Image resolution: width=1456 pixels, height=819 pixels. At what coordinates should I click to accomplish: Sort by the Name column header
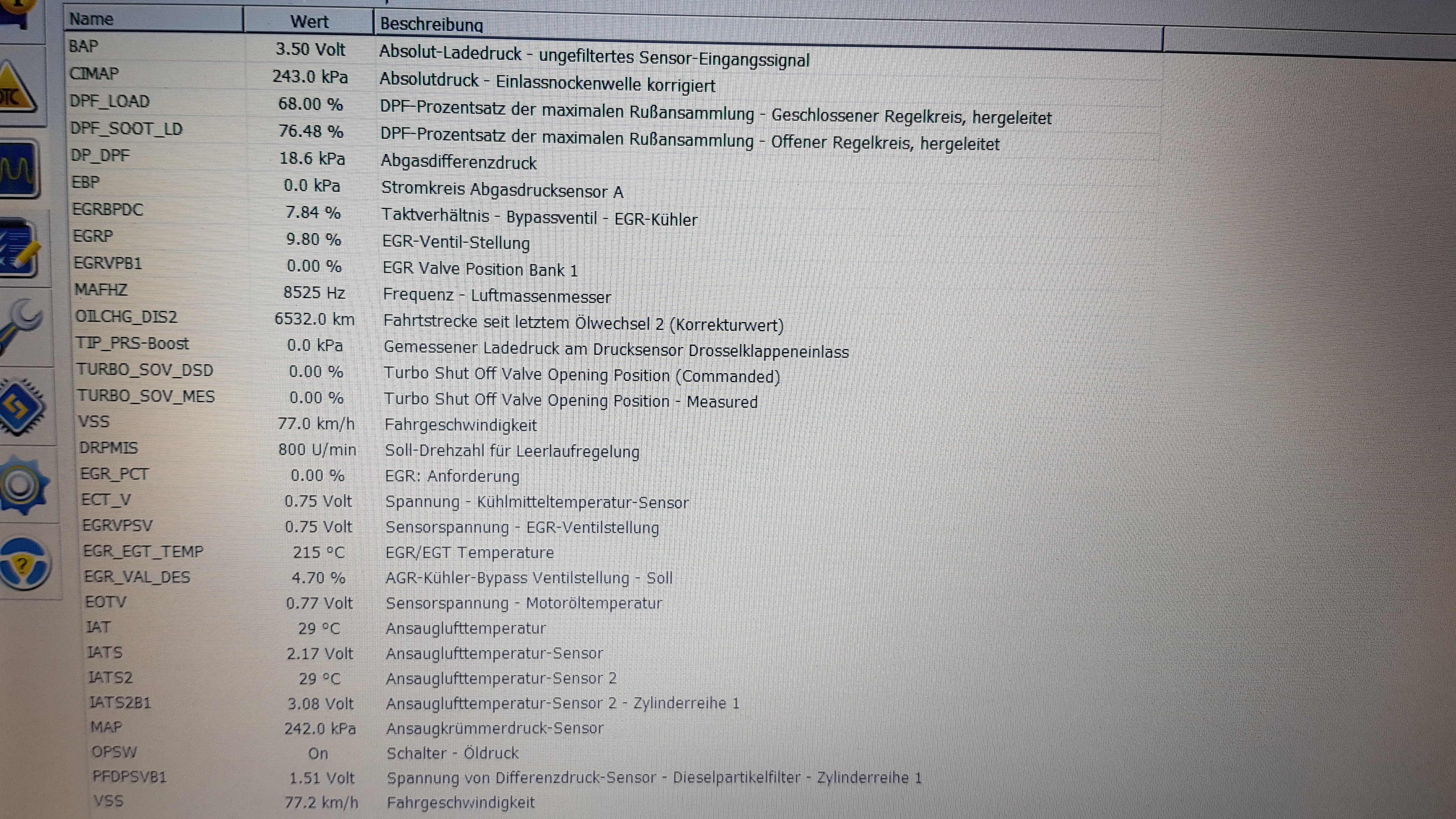coord(153,19)
